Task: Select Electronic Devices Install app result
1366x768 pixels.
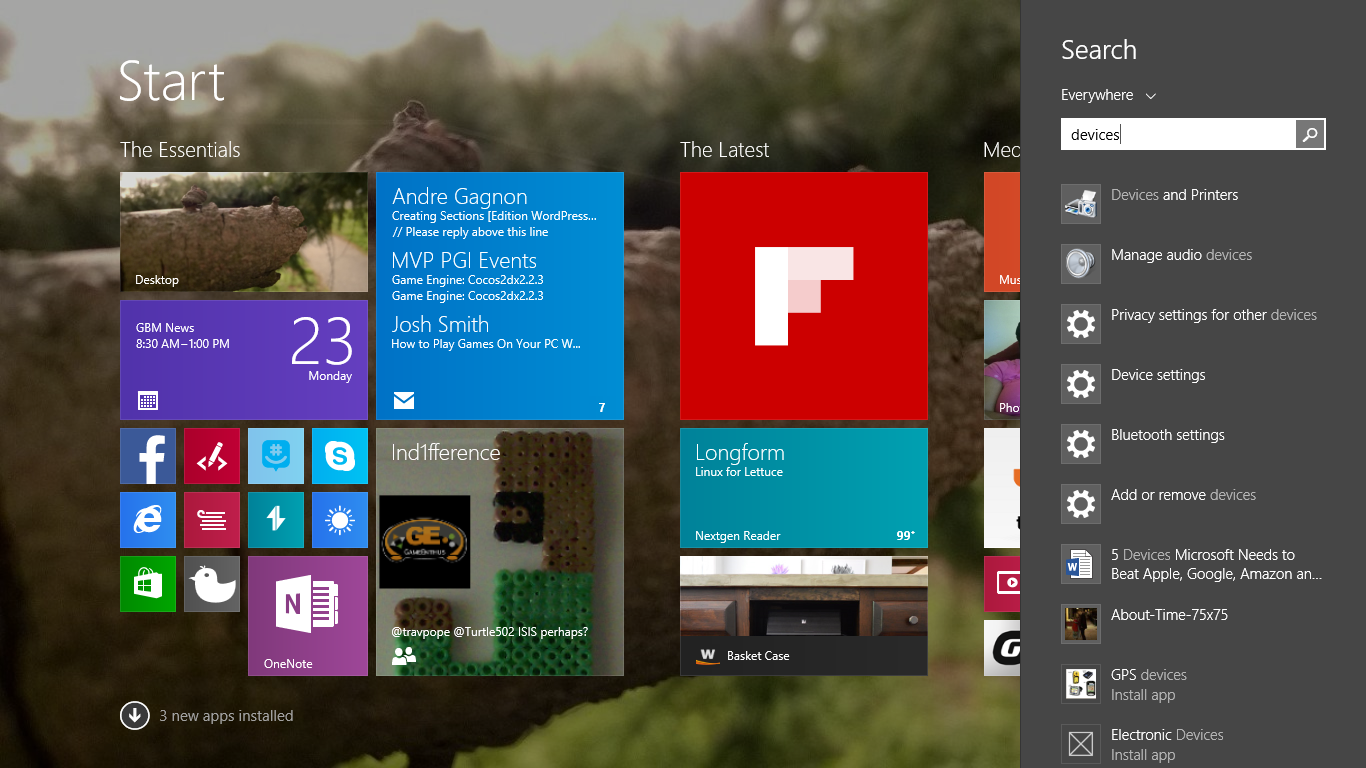Action: tap(1193, 744)
